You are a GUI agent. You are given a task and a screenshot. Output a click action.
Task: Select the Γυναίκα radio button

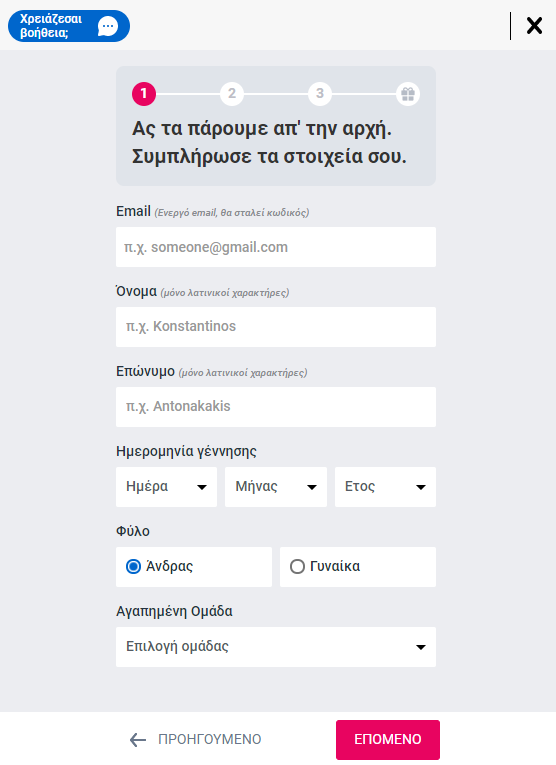click(x=297, y=566)
